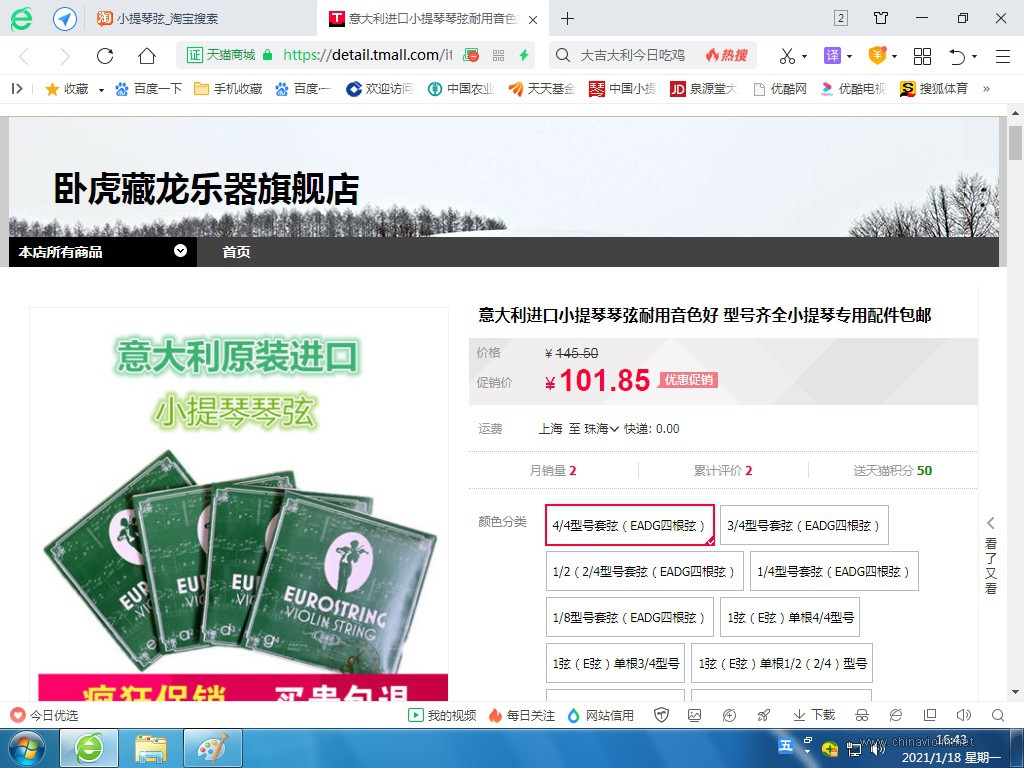Go to browser home page icon
Viewport: 1024px width, 768px height.
[147, 56]
